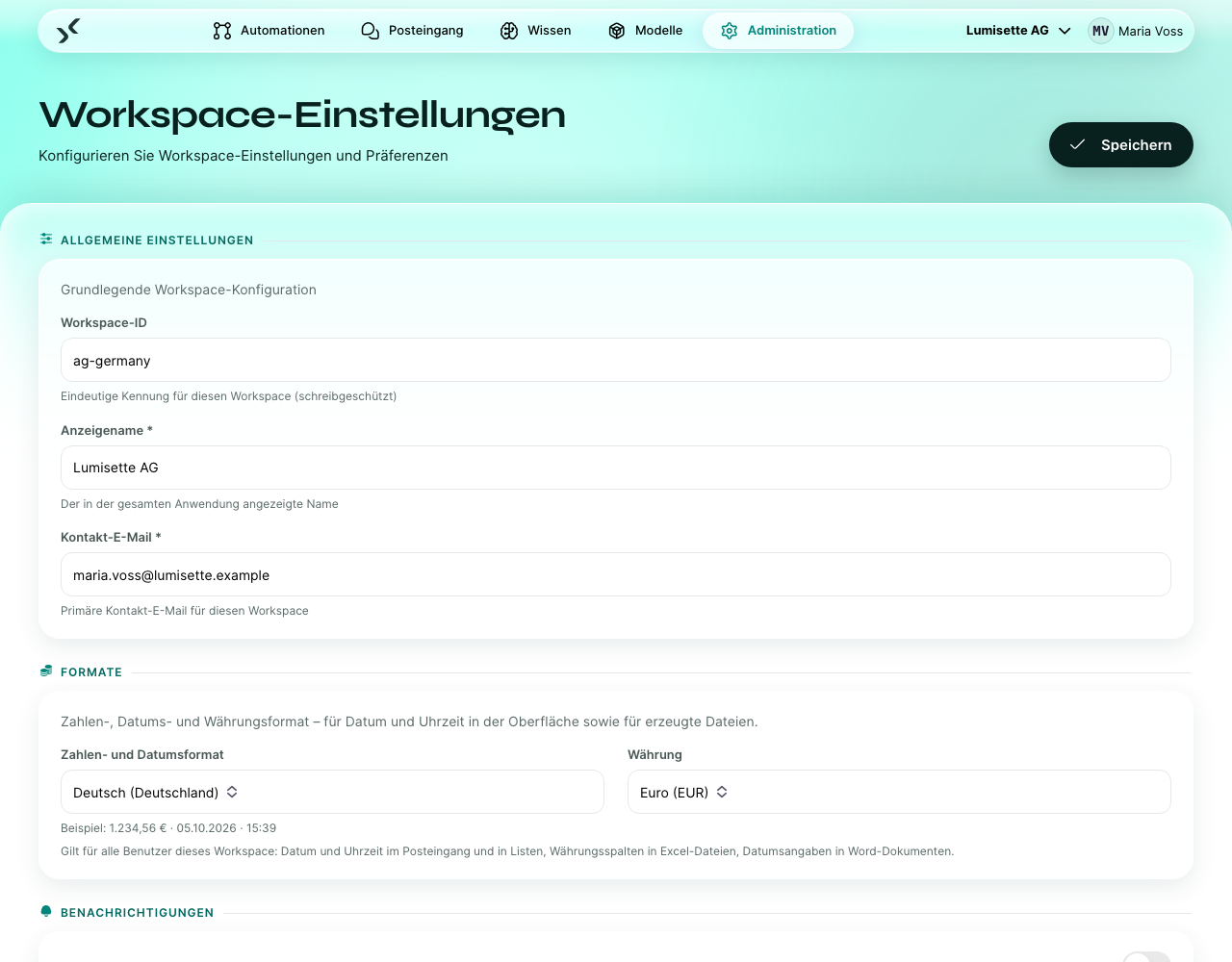Screen dimensions: 1232x962
Task: Click the Posteingang chat bubble icon
Action: click(371, 31)
